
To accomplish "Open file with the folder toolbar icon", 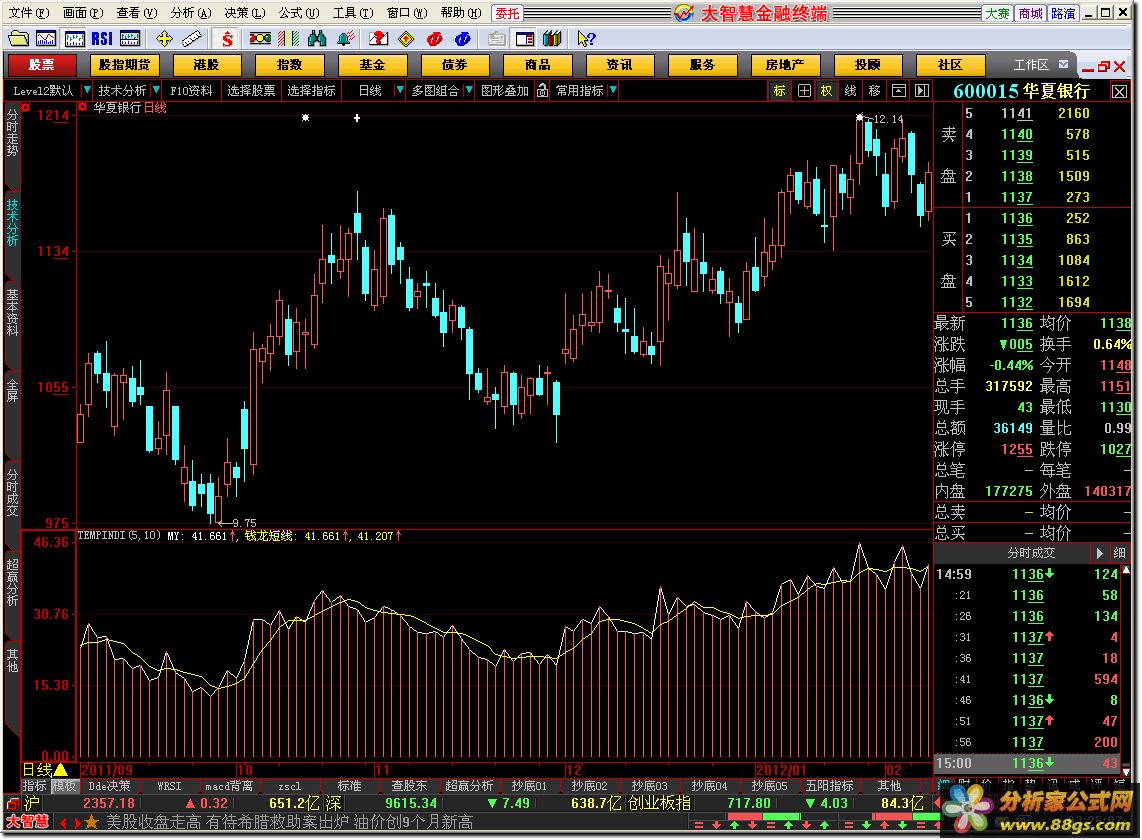I will coord(18,39).
